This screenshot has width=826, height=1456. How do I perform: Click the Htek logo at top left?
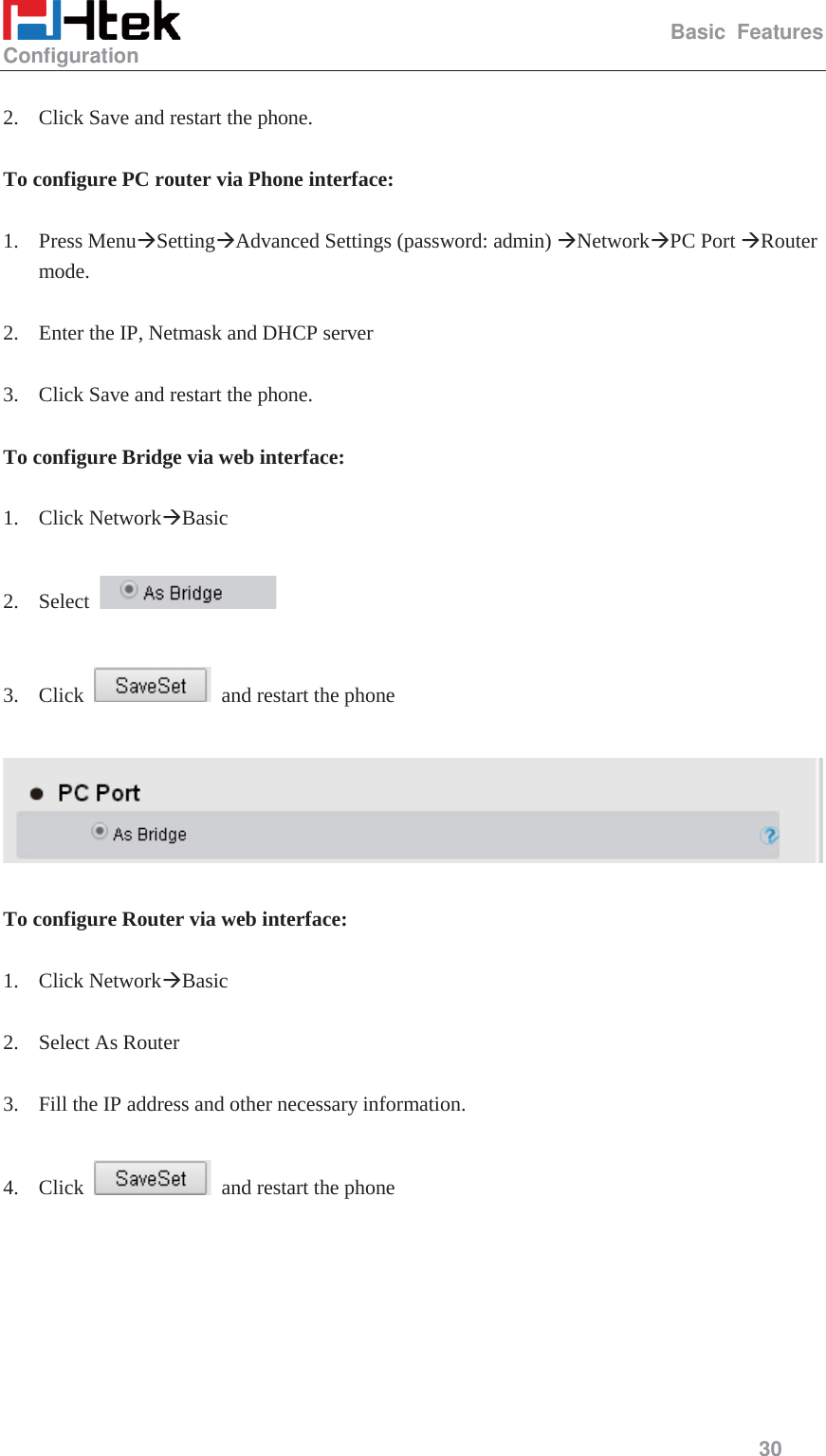tap(91, 21)
